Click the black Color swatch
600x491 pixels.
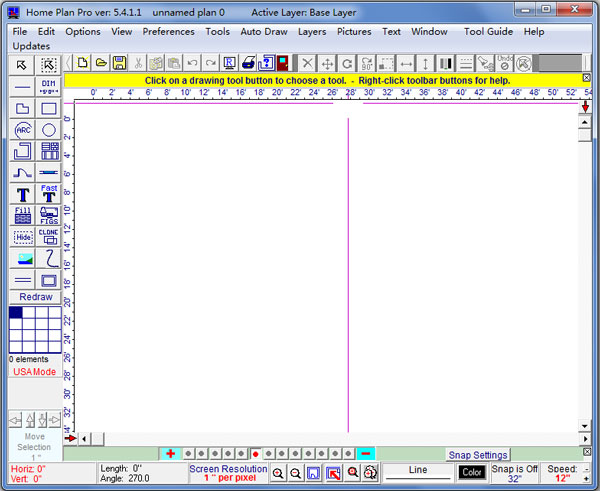click(x=472, y=472)
